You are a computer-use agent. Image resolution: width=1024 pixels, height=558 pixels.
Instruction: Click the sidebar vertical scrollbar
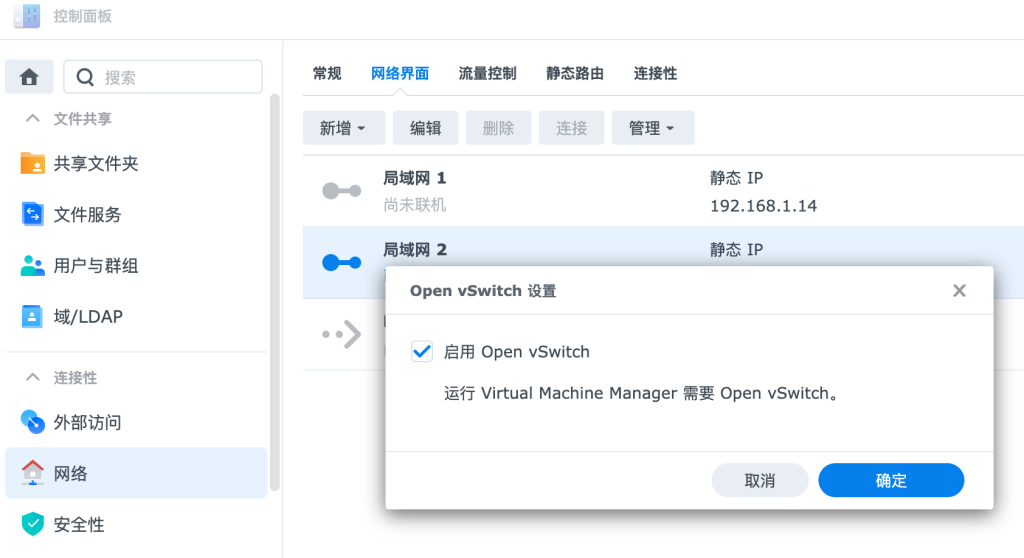pyautogui.click(x=275, y=292)
